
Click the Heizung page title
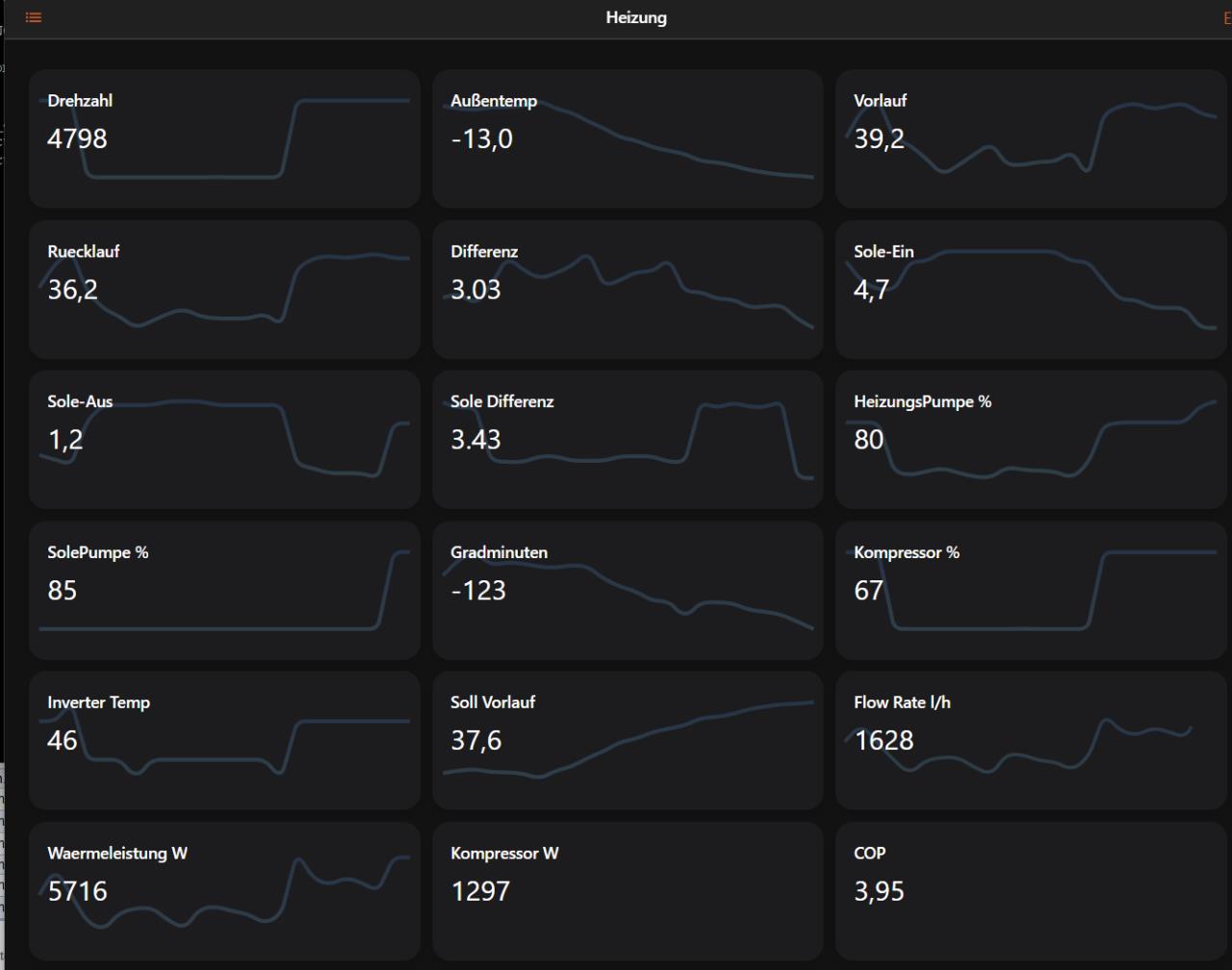point(636,17)
